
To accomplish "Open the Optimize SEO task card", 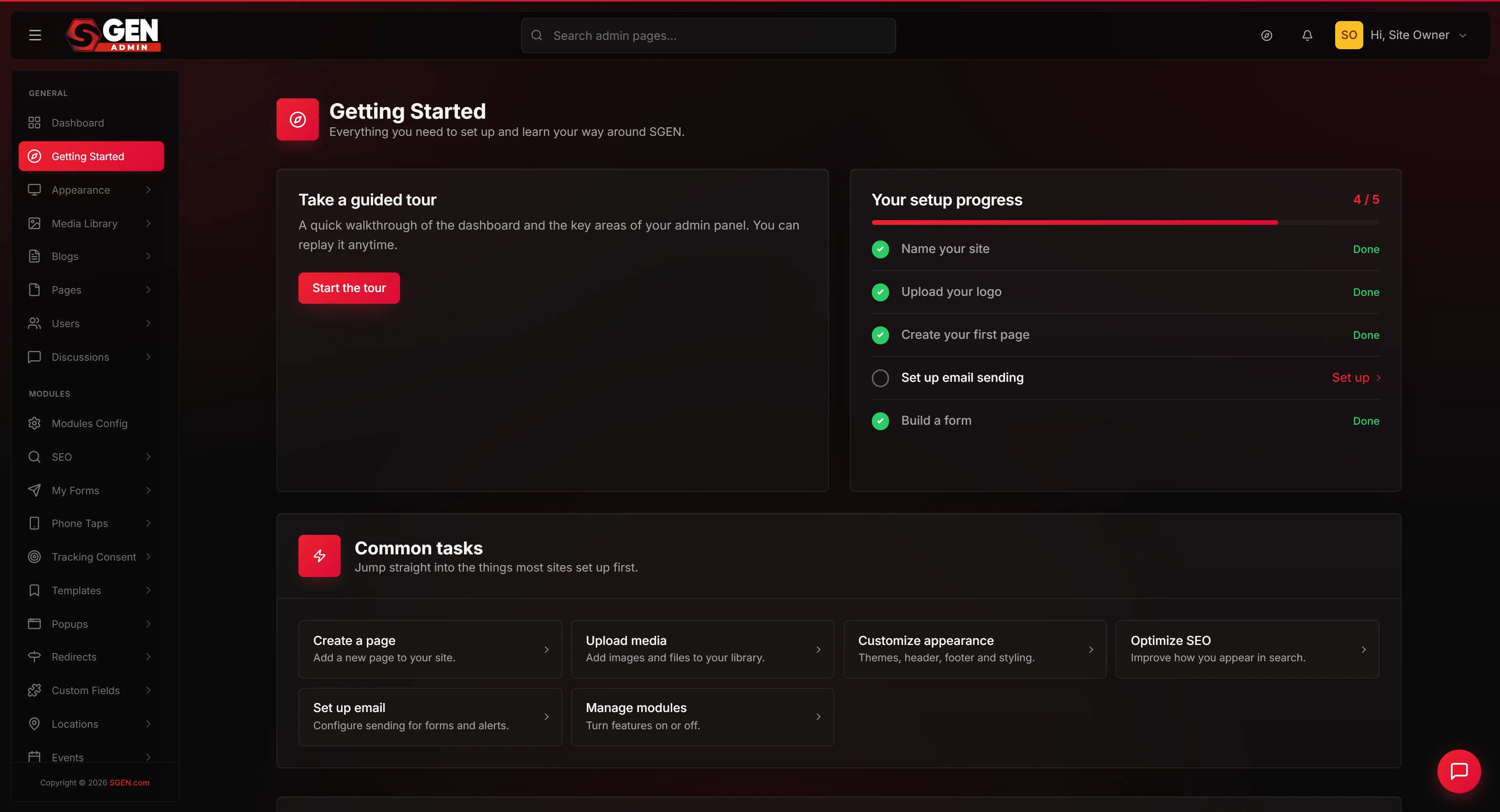I will pos(1247,649).
